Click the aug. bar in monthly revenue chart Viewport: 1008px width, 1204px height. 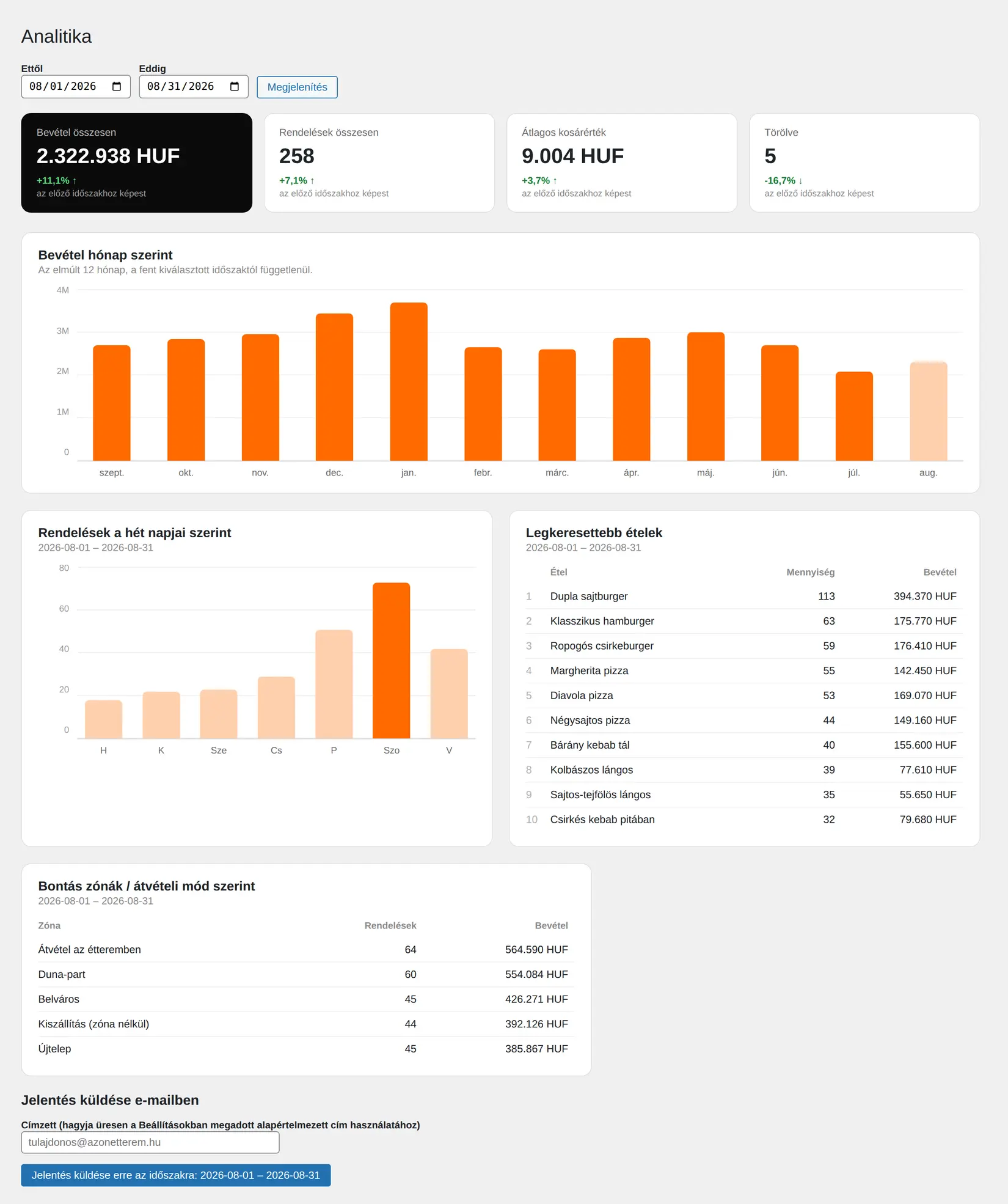pyautogui.click(x=929, y=411)
